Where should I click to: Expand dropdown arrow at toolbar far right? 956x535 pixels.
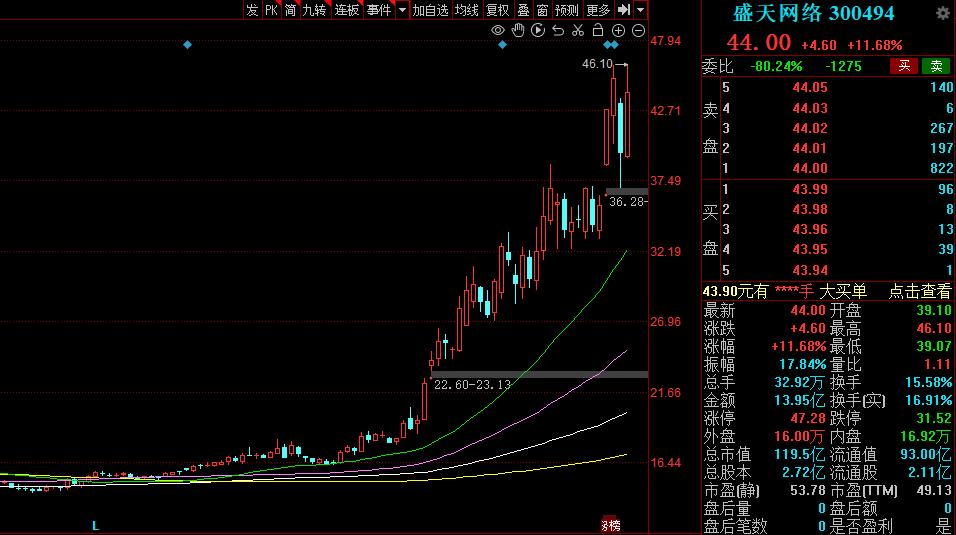(640, 10)
